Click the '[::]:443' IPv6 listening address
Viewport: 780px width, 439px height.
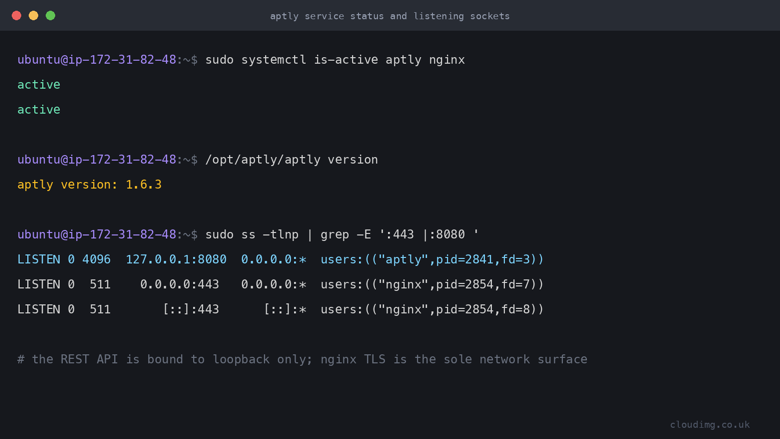[191, 309]
